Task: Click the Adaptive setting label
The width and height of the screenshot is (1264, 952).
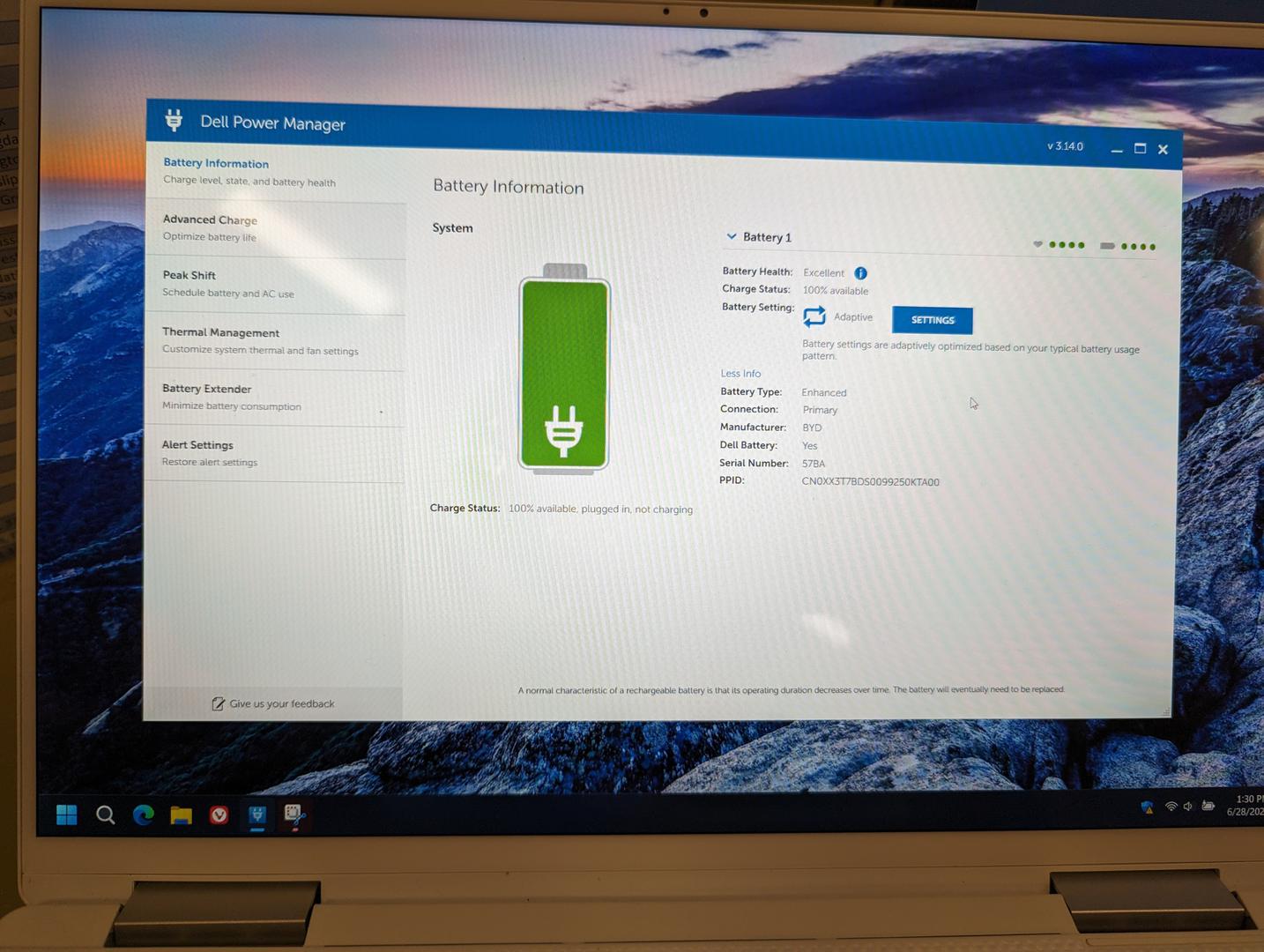Action: coord(853,317)
